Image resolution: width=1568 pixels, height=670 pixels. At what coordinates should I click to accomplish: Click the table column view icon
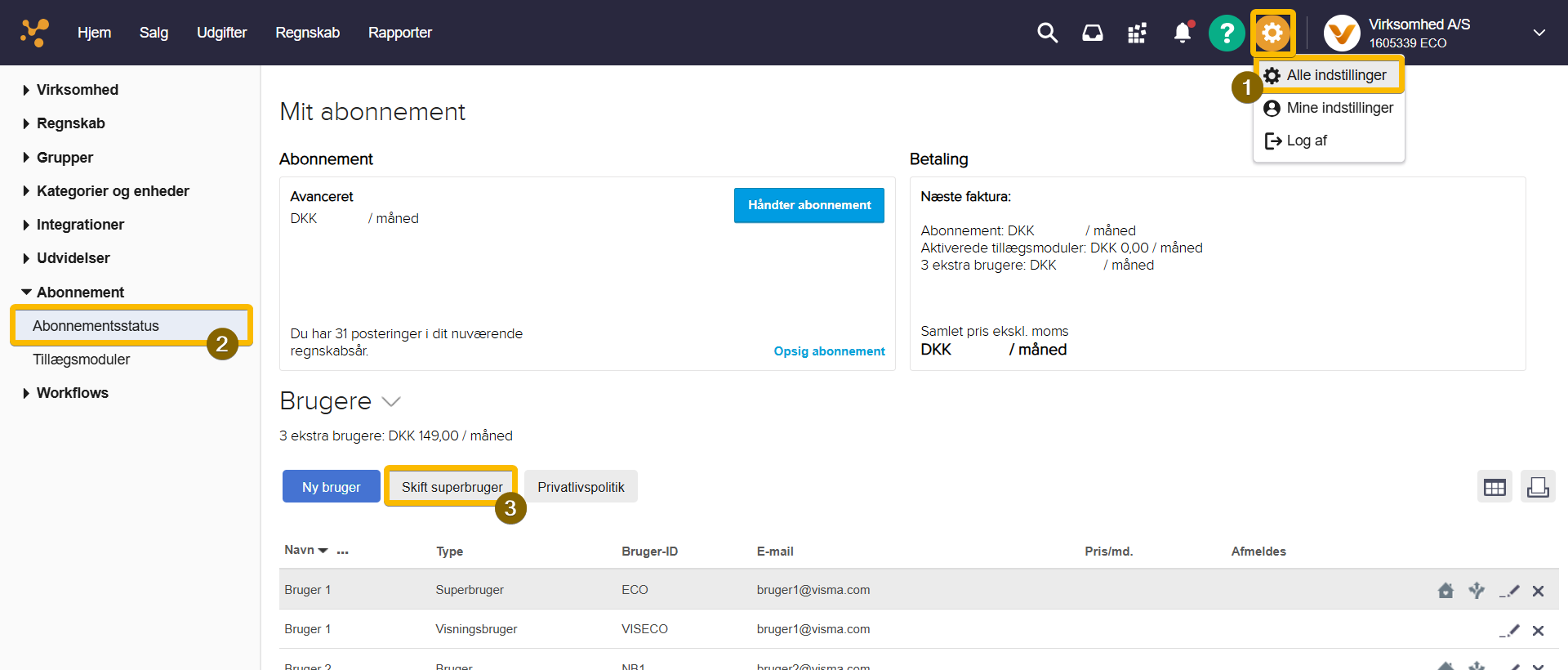coord(1494,488)
